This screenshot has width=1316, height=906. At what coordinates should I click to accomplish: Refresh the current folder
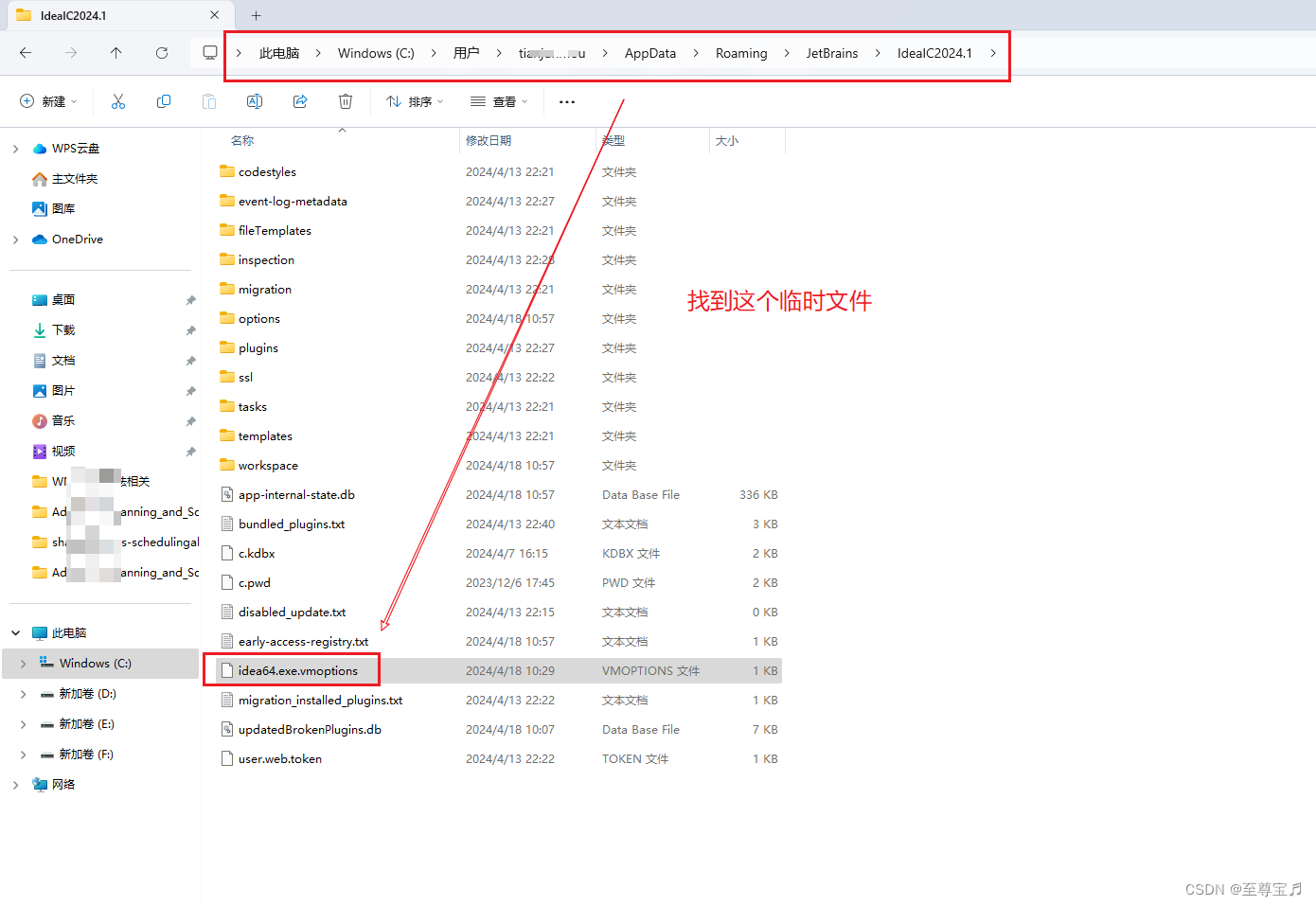(162, 53)
